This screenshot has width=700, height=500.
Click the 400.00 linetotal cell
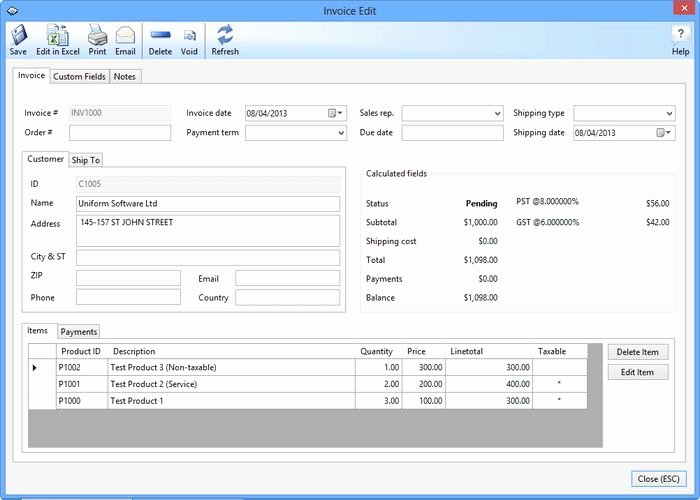click(x=489, y=384)
